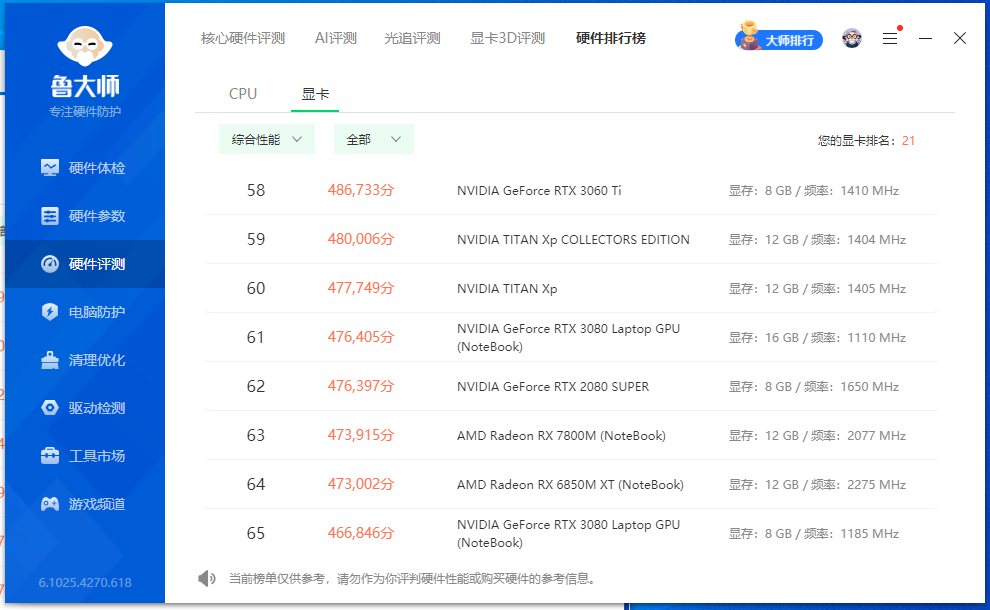Select AMD Radeon RX 6850M XT row
This screenshot has height=610, width=990.
click(x=571, y=484)
